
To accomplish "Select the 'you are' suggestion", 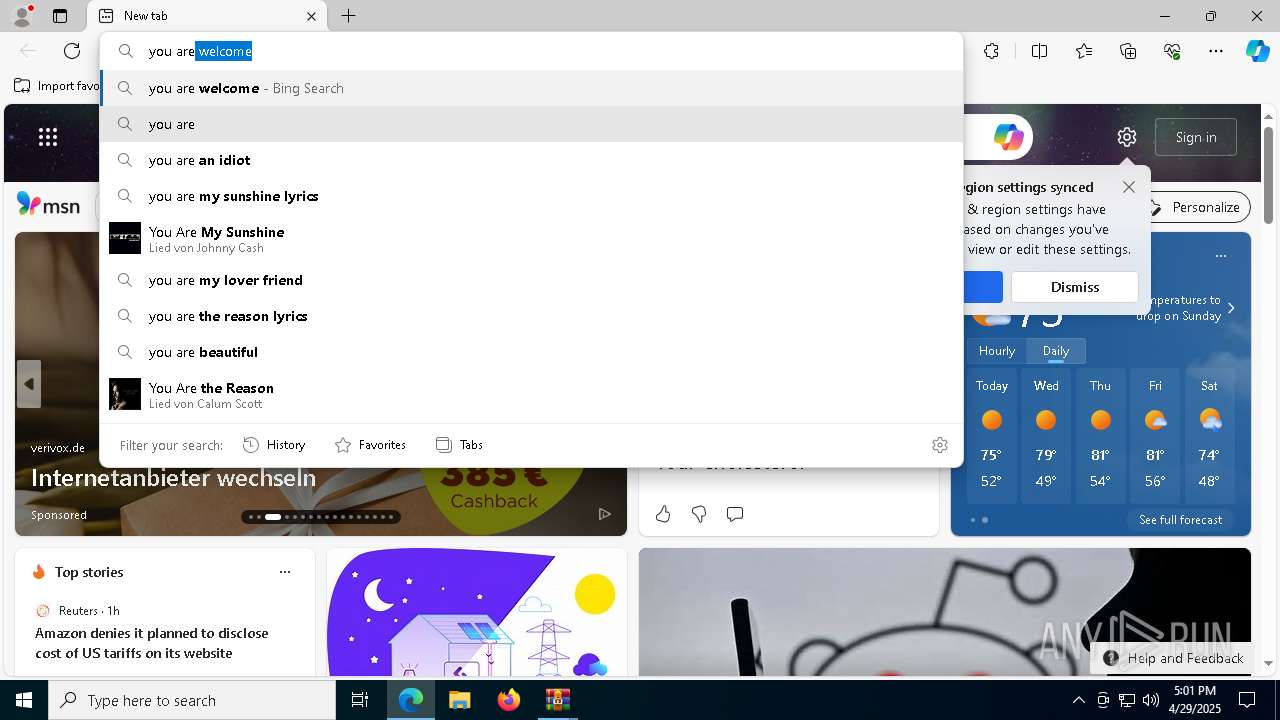I will click(531, 124).
